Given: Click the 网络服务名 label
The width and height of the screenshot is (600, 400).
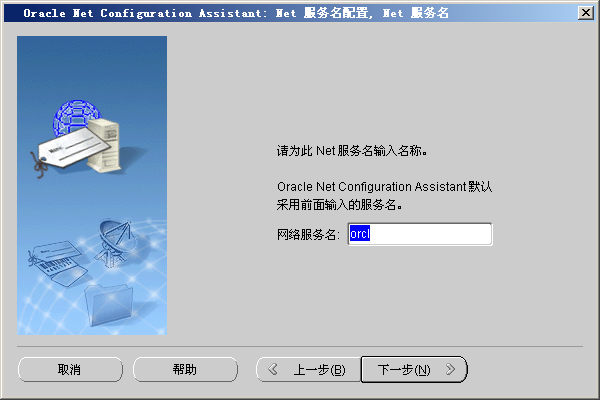Looking at the screenshot, I should click(x=308, y=234).
